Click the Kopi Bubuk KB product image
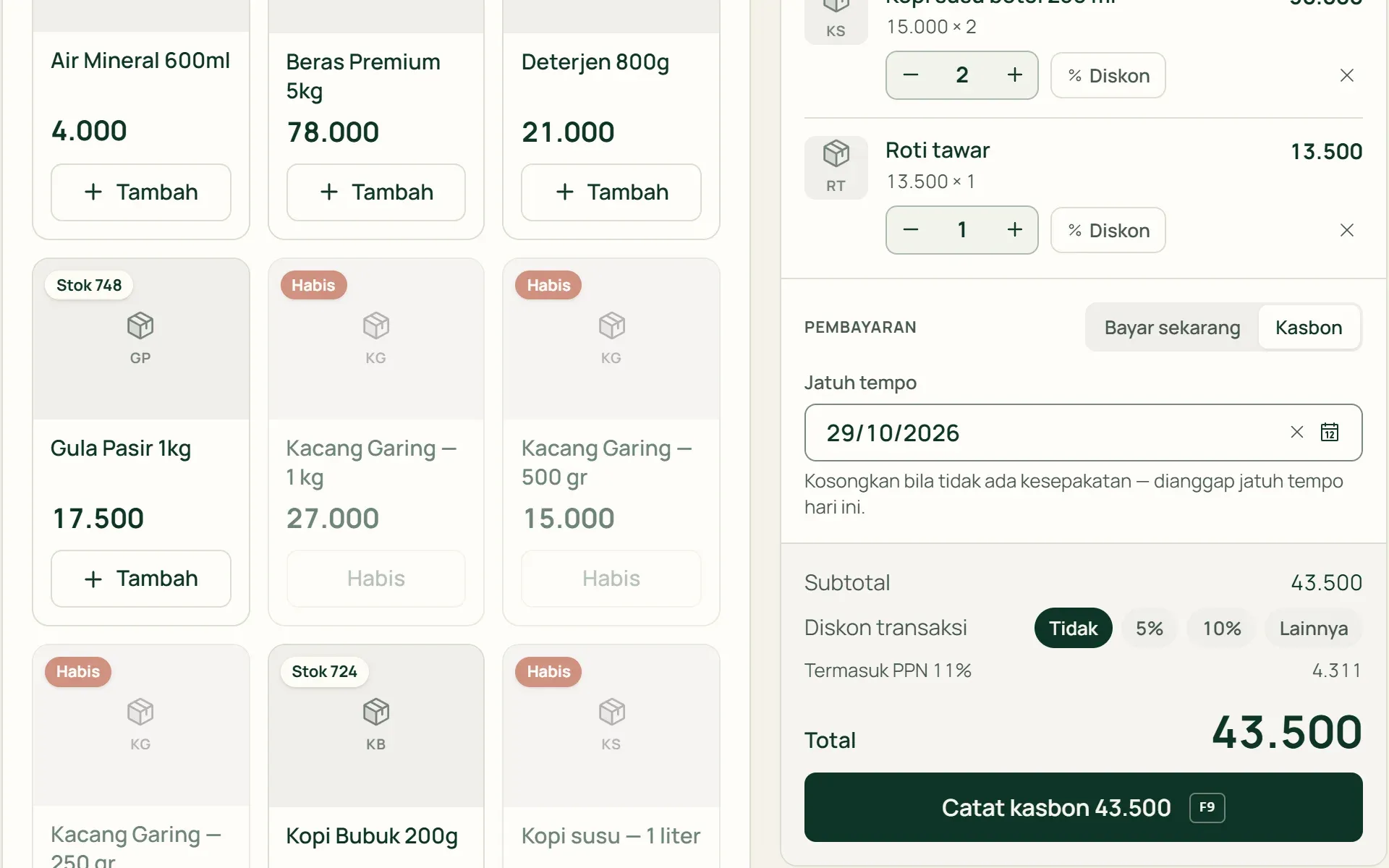The image size is (1389, 868). (375, 726)
